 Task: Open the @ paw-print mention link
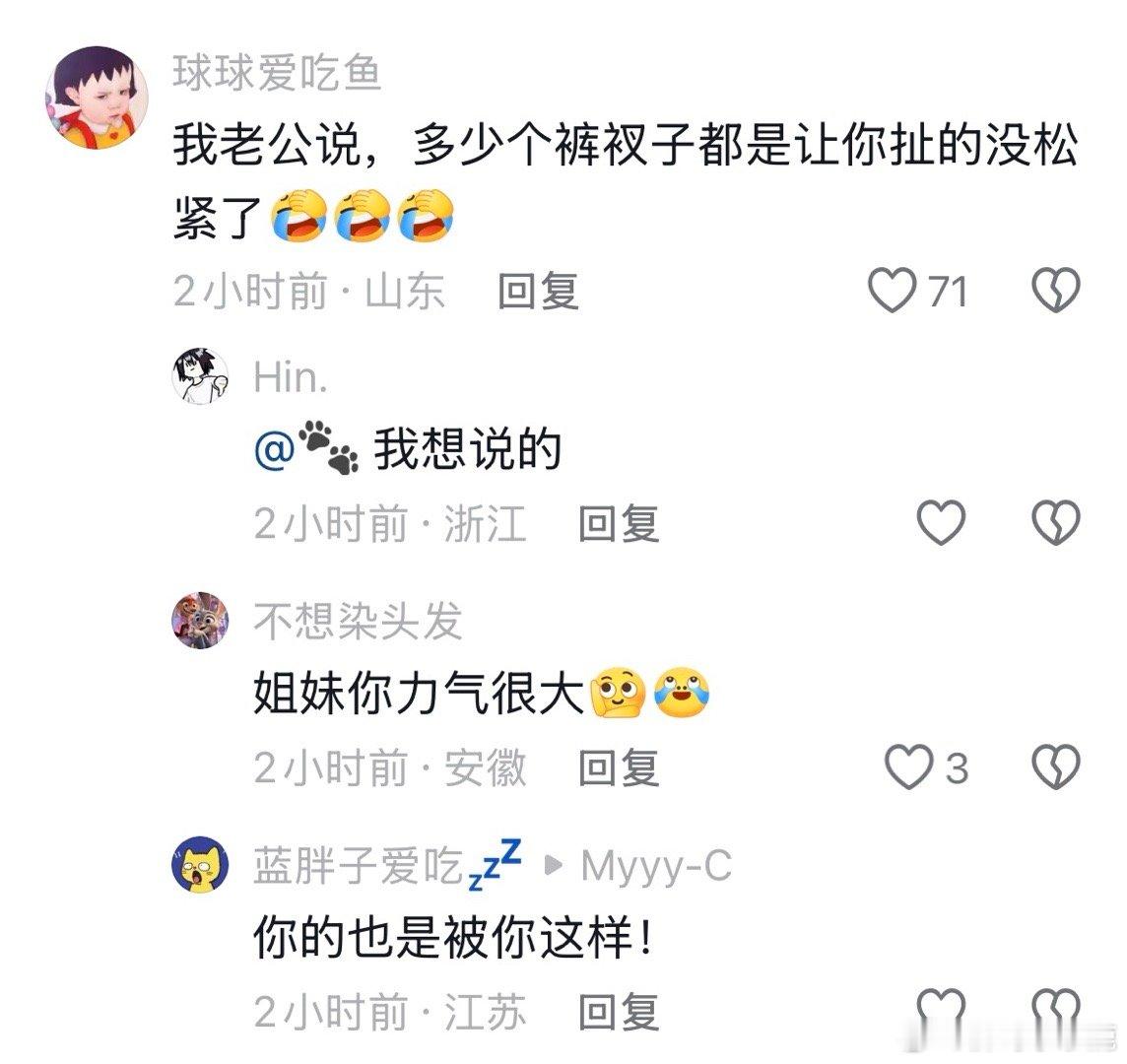[x=307, y=448]
